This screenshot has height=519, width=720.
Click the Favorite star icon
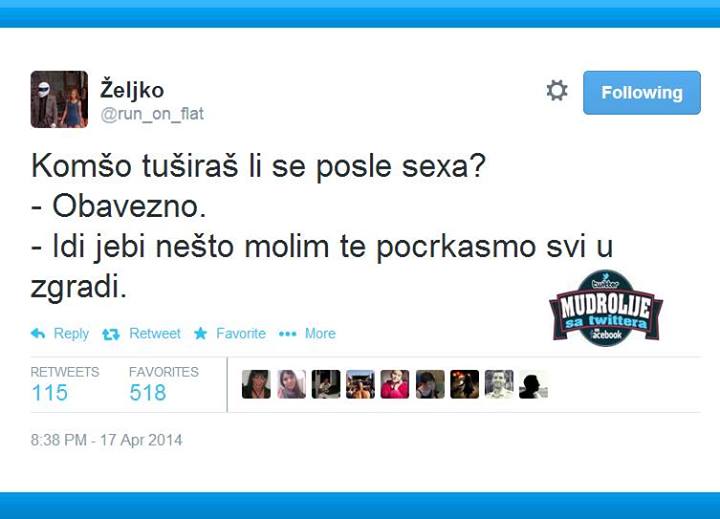coord(201,333)
